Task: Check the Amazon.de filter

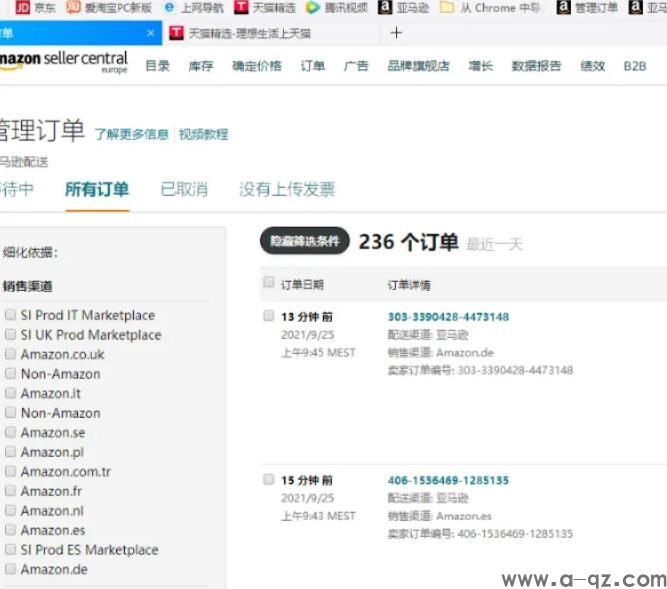Action: pyautogui.click(x=10, y=569)
